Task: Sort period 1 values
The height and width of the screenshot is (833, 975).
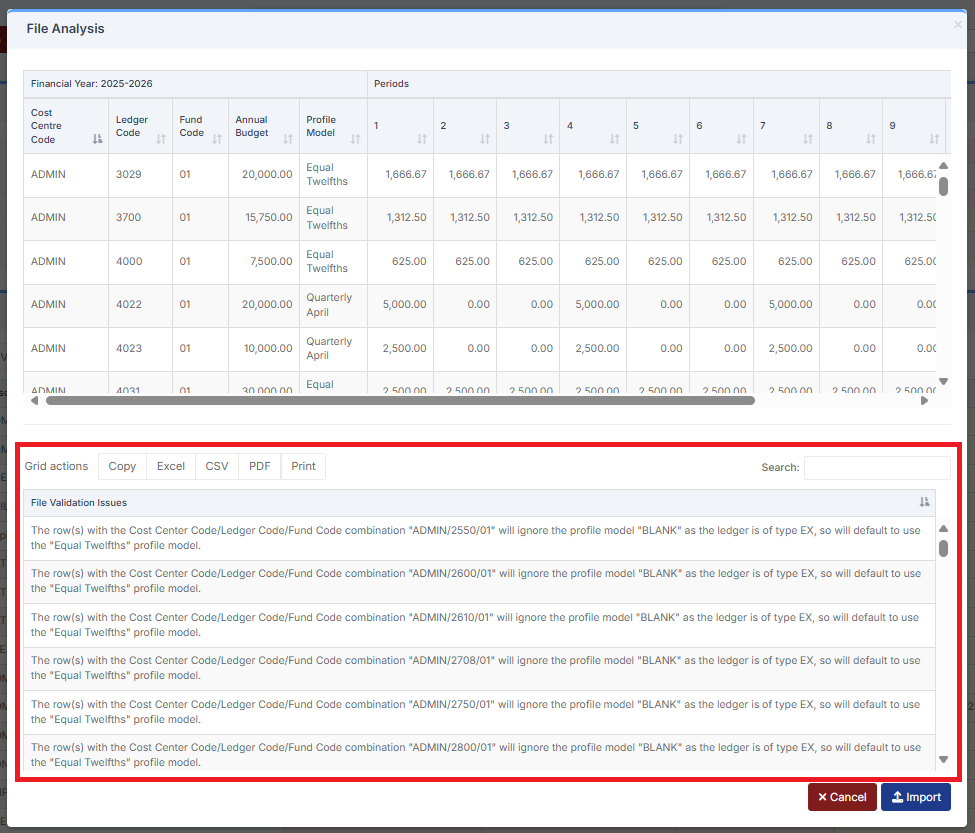Action: pyautogui.click(x=424, y=141)
